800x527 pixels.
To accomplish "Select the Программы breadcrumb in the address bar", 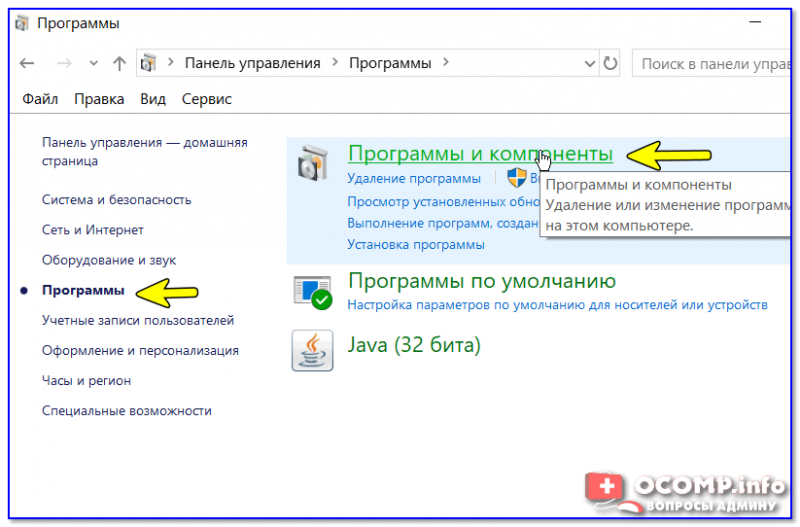I will 390,63.
